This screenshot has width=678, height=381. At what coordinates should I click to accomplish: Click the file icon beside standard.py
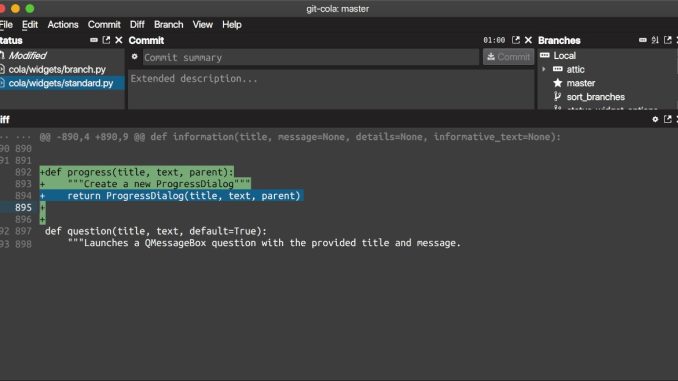click(x=2, y=83)
